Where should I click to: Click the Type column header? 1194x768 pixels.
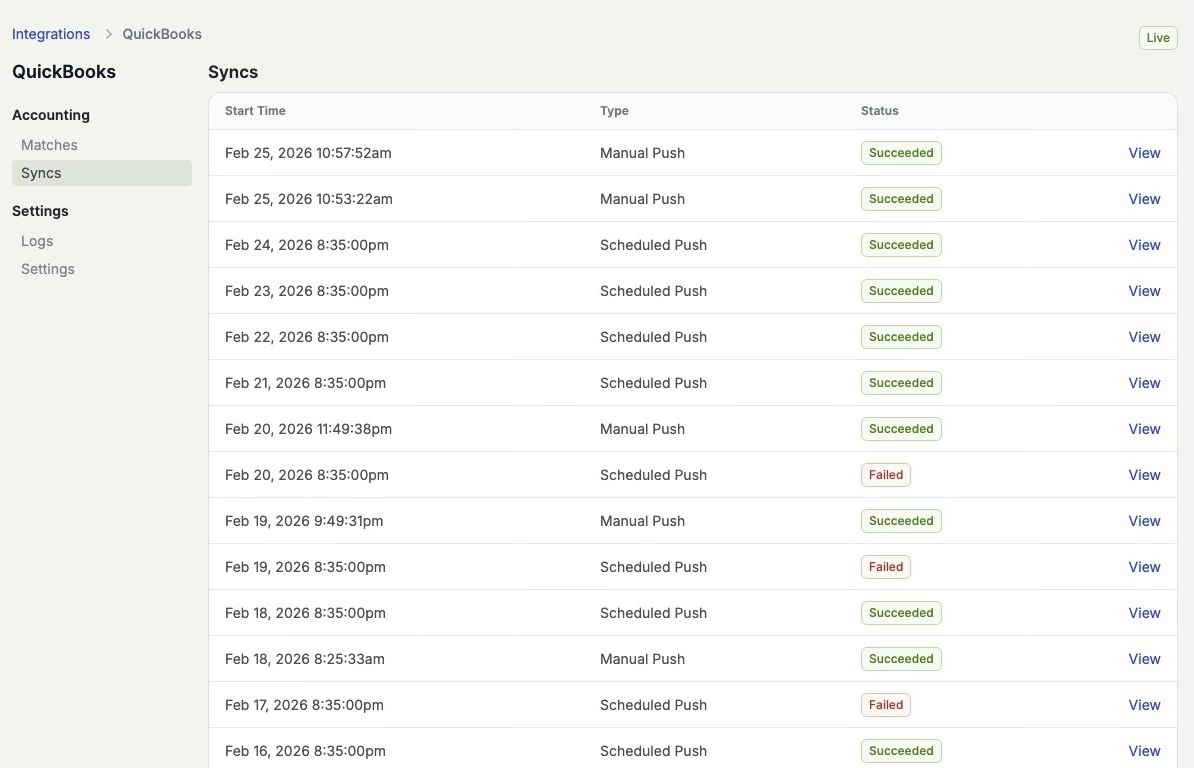pyautogui.click(x=614, y=111)
